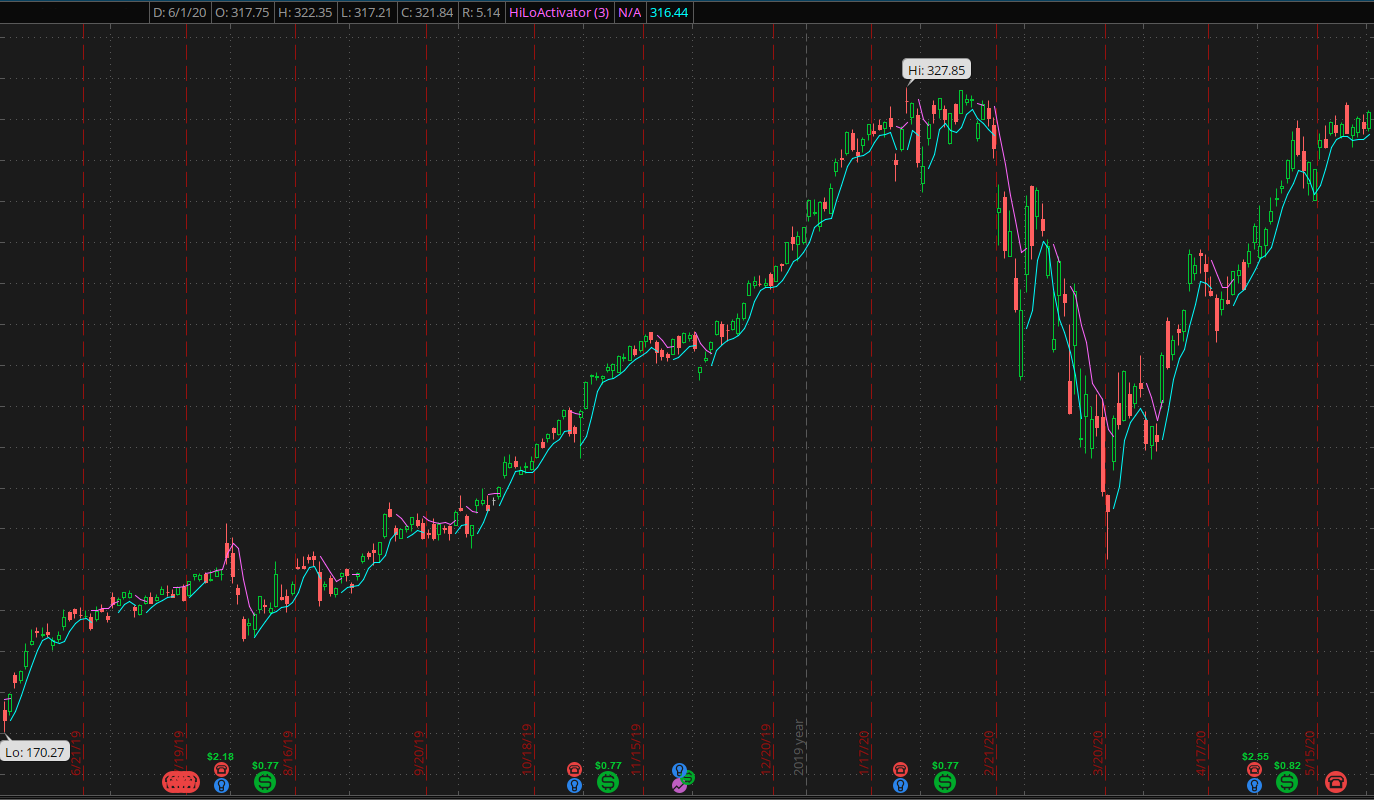Image resolution: width=1374 pixels, height=800 pixels.
Task: Click the red earnings phone icon under $2.18
Action: coord(221,769)
